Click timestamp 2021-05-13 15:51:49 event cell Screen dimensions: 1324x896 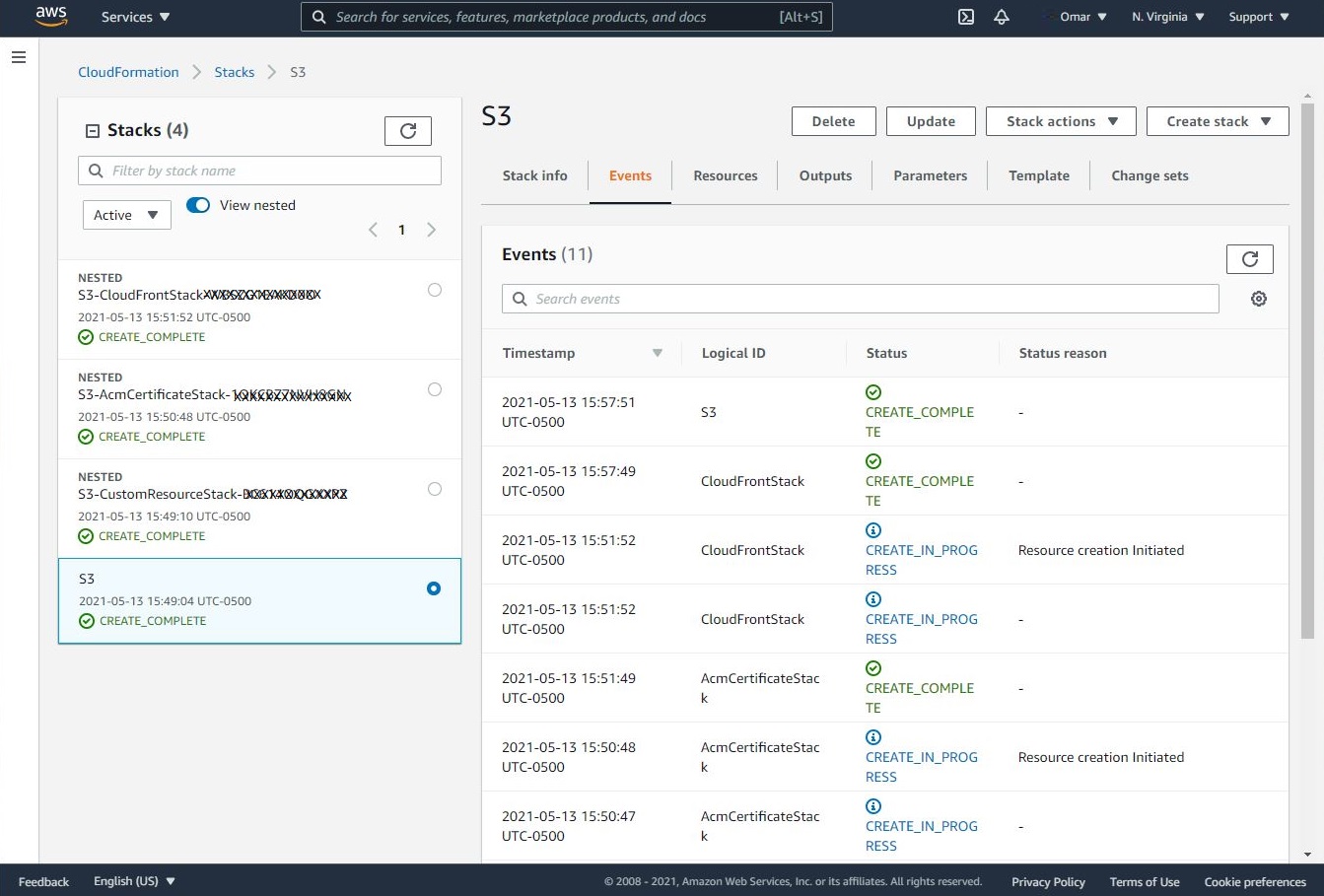click(569, 688)
